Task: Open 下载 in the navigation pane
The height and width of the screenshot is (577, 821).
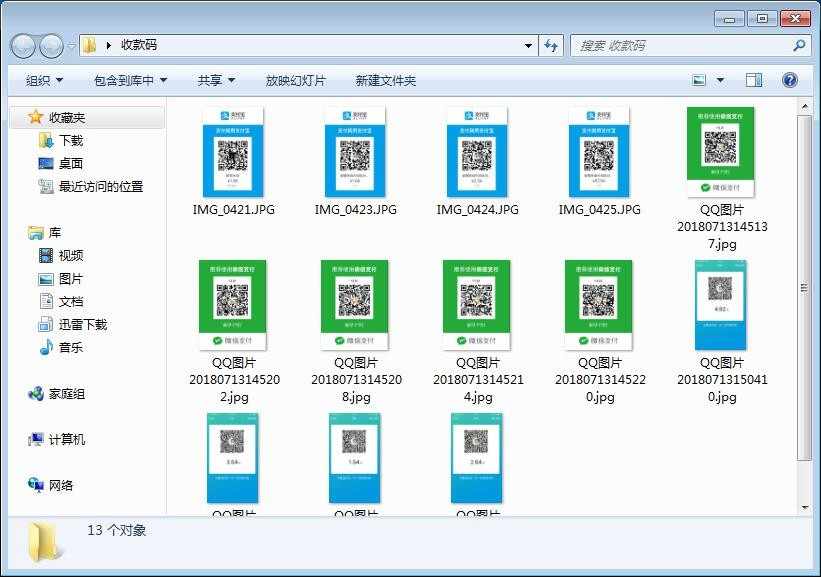Action: tap(71, 141)
